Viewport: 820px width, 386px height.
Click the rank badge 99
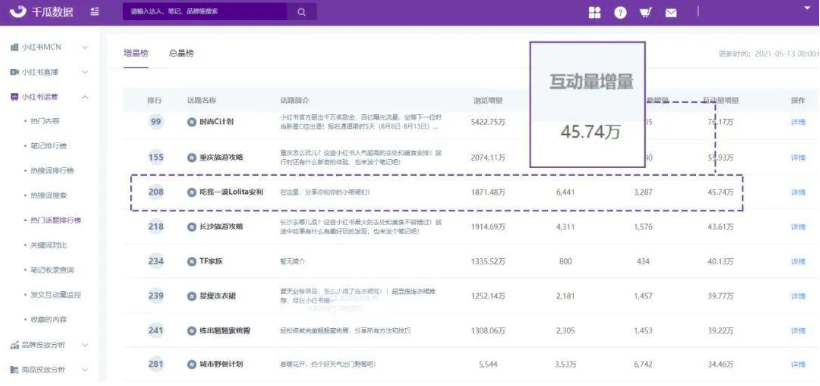click(x=156, y=122)
